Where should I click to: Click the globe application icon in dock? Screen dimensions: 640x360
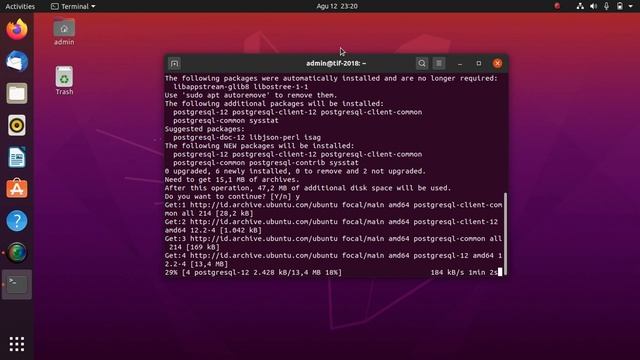(17, 252)
